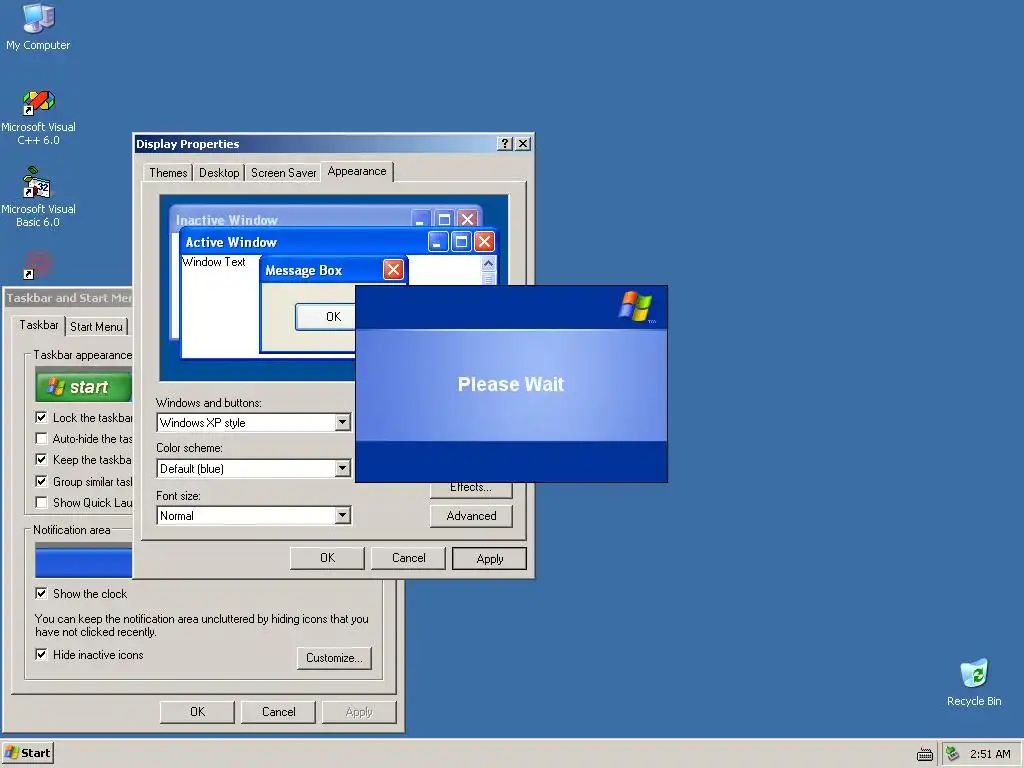
Task: Toggle Show the clock checkbox
Action: [41, 593]
